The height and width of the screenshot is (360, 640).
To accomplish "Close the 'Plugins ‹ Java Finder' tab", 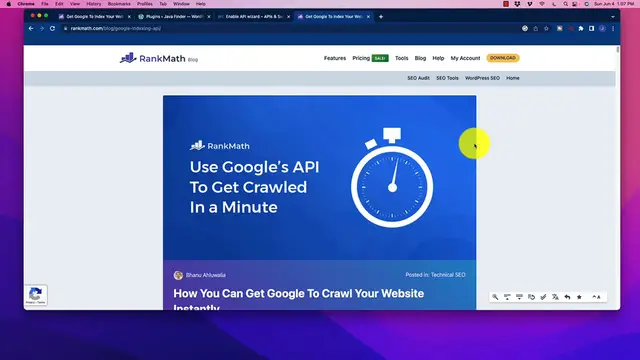I will [x=209, y=17].
